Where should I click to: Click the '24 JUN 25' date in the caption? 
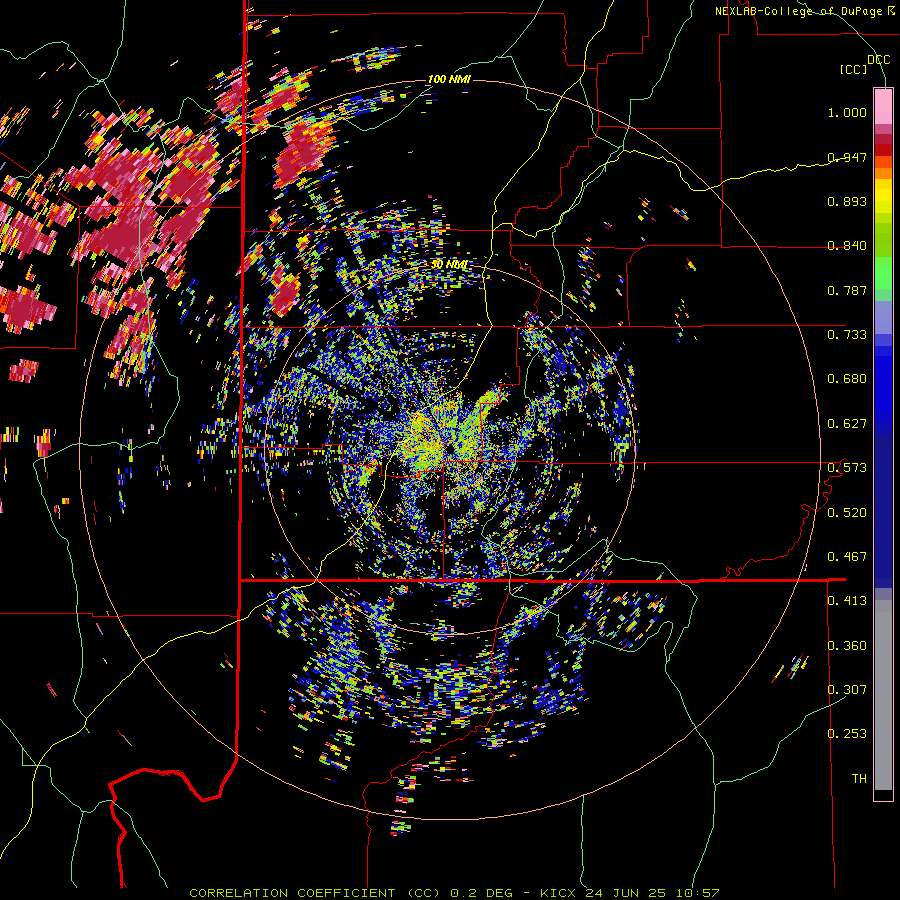pyautogui.click(x=626, y=893)
